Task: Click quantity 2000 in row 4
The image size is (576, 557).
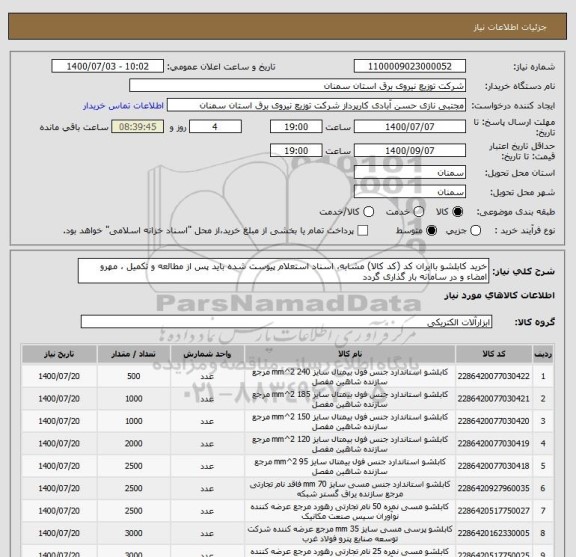Action: coord(133,444)
